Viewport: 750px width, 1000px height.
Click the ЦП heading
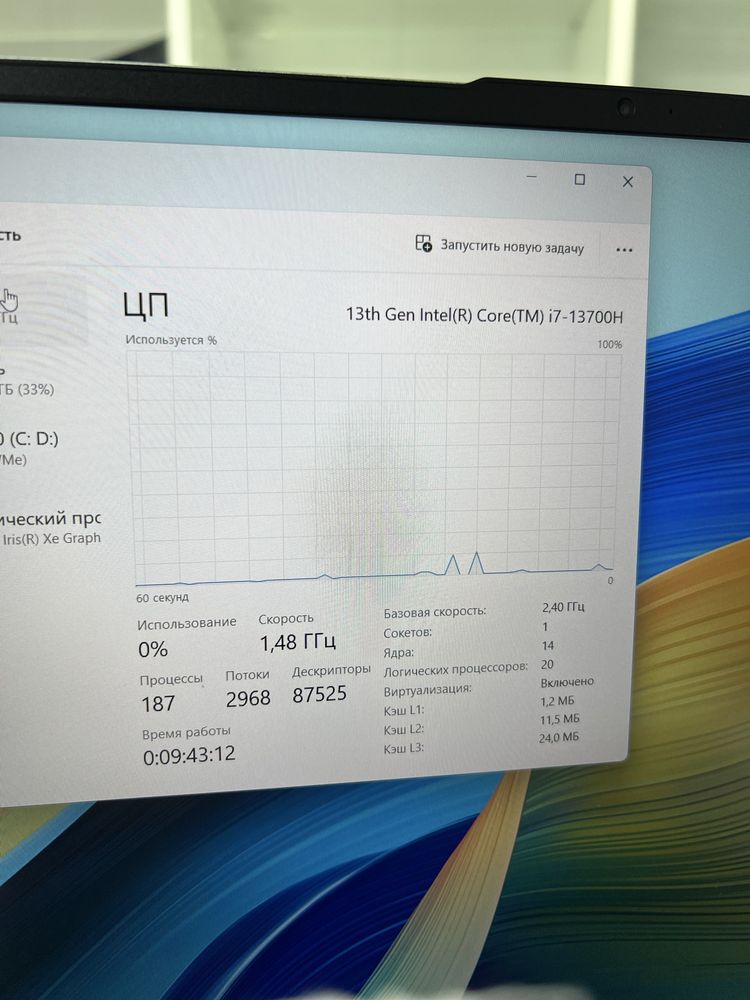[146, 305]
